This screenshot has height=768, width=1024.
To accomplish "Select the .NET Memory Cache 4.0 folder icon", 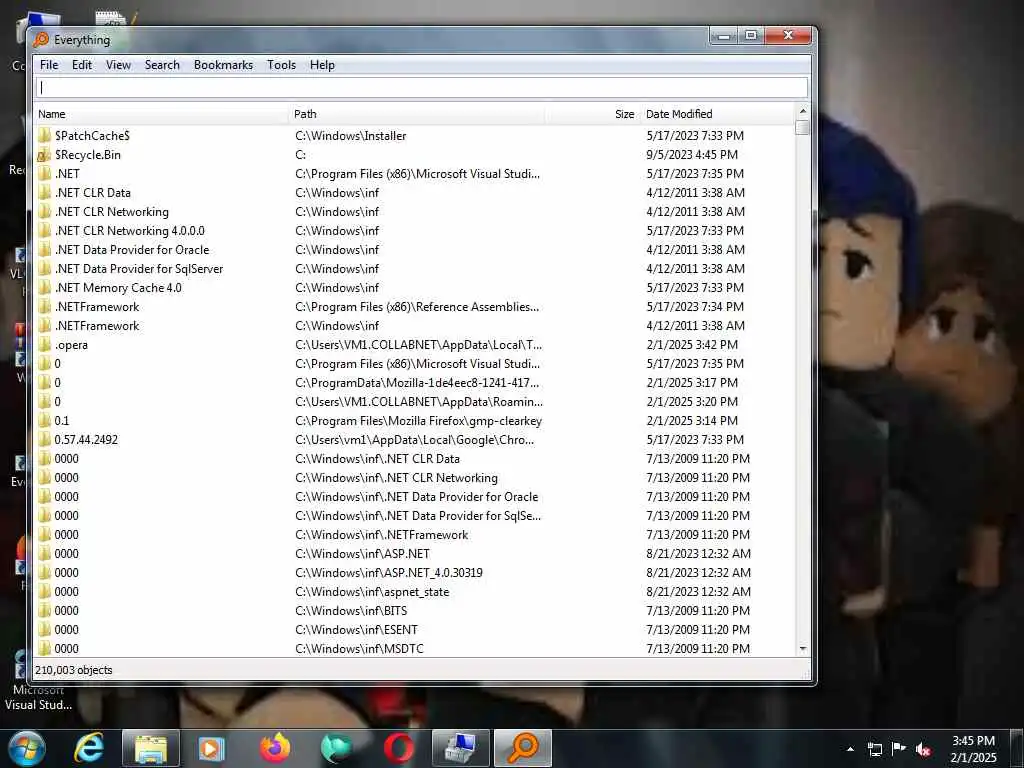I will point(44,287).
